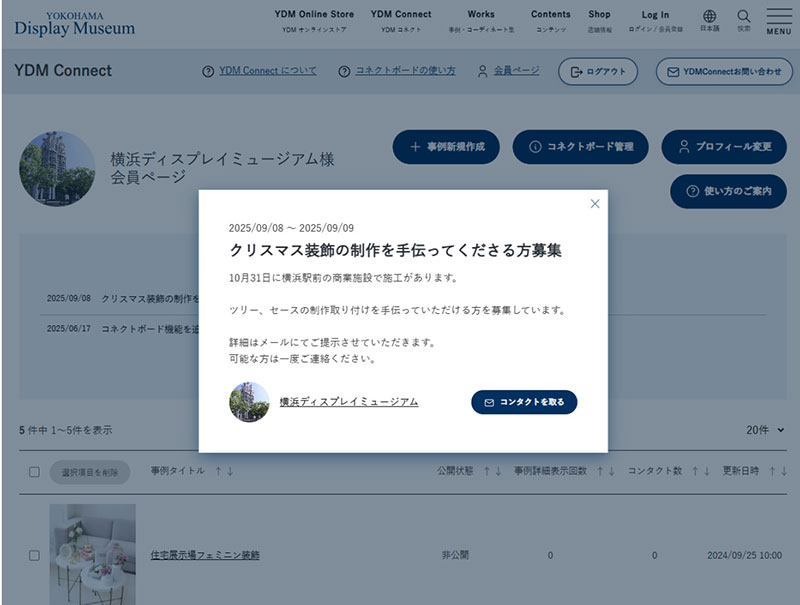Sort 事例タイトル descending with down arrow

tap(230, 471)
